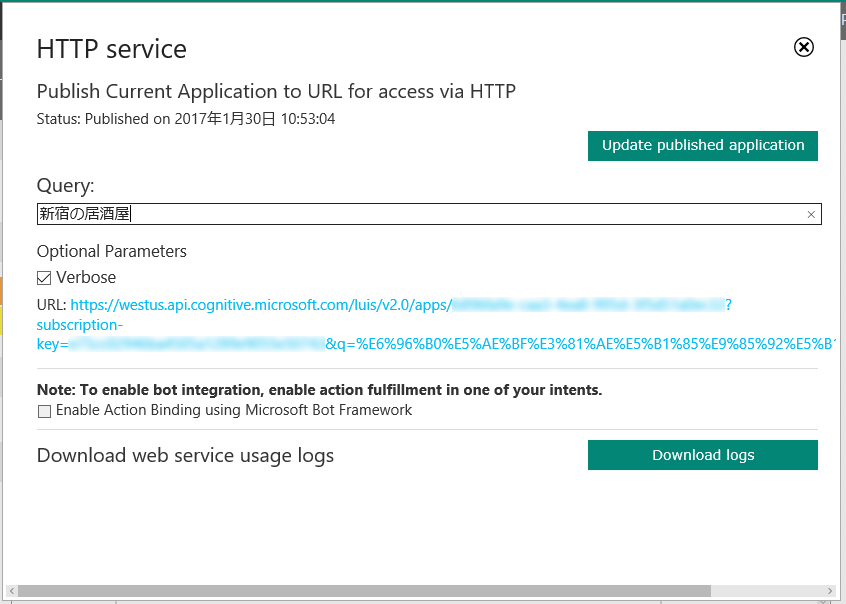Click the Verbose label text
The height and width of the screenshot is (604, 846).
(x=86, y=278)
